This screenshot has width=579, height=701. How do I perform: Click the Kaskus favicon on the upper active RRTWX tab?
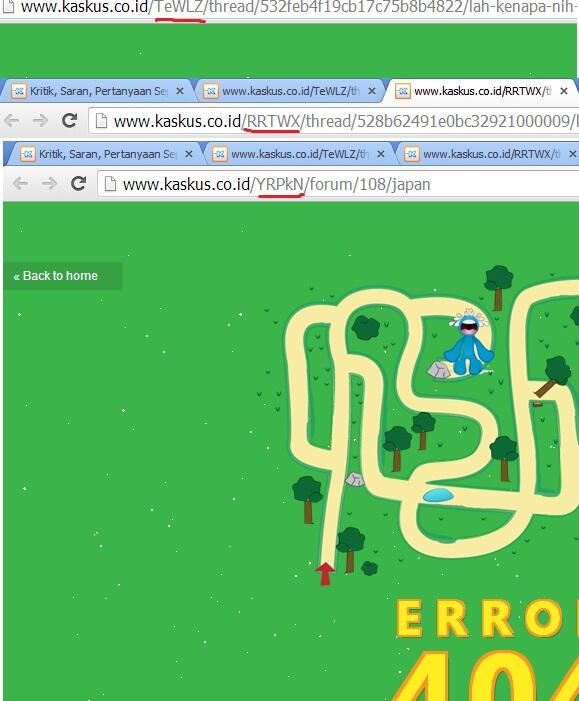(x=402, y=91)
